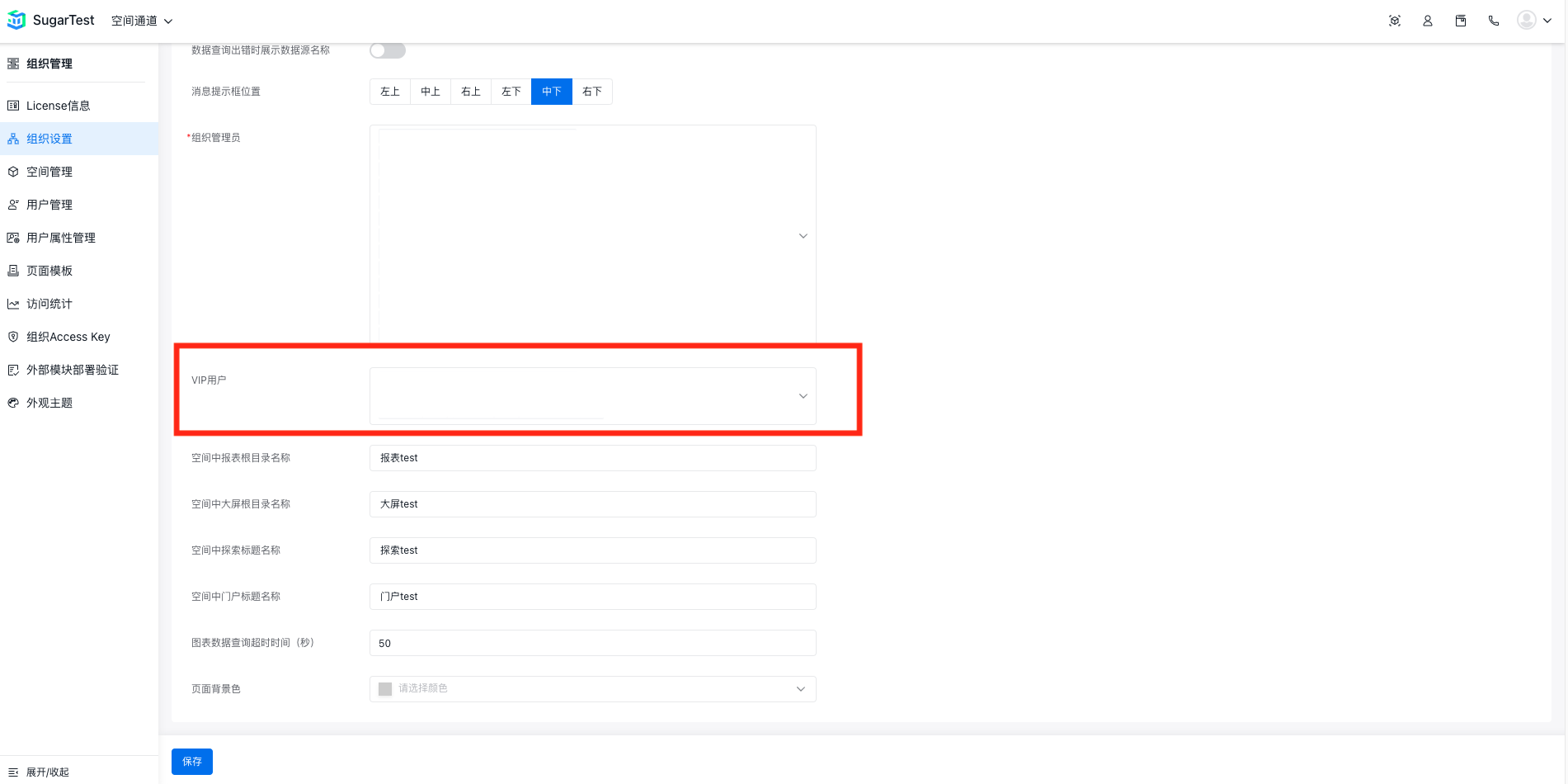Click the 保存 button
This screenshot has height=784, width=1568.
tap(192, 762)
